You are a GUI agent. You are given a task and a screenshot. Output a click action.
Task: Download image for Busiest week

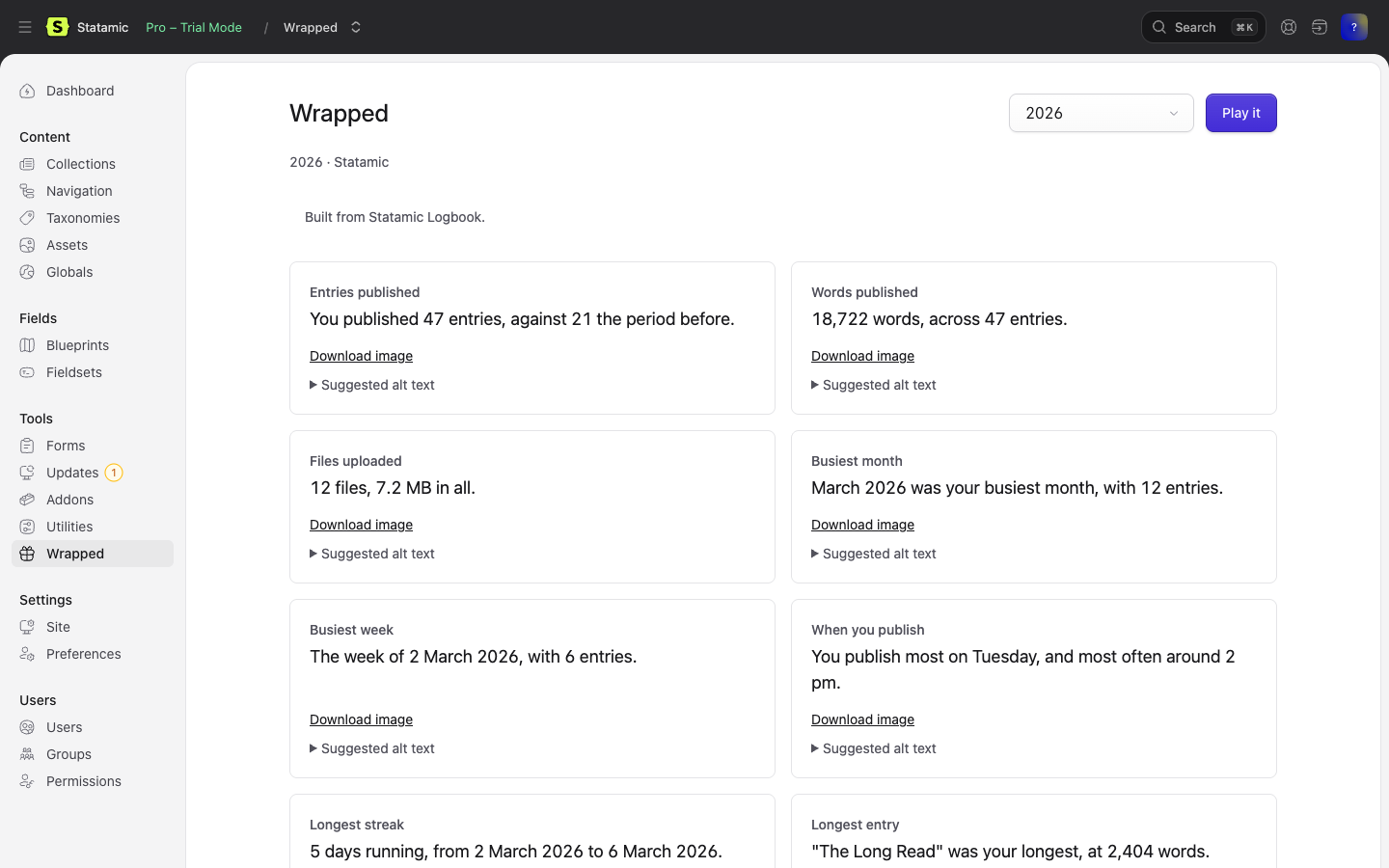tap(361, 719)
